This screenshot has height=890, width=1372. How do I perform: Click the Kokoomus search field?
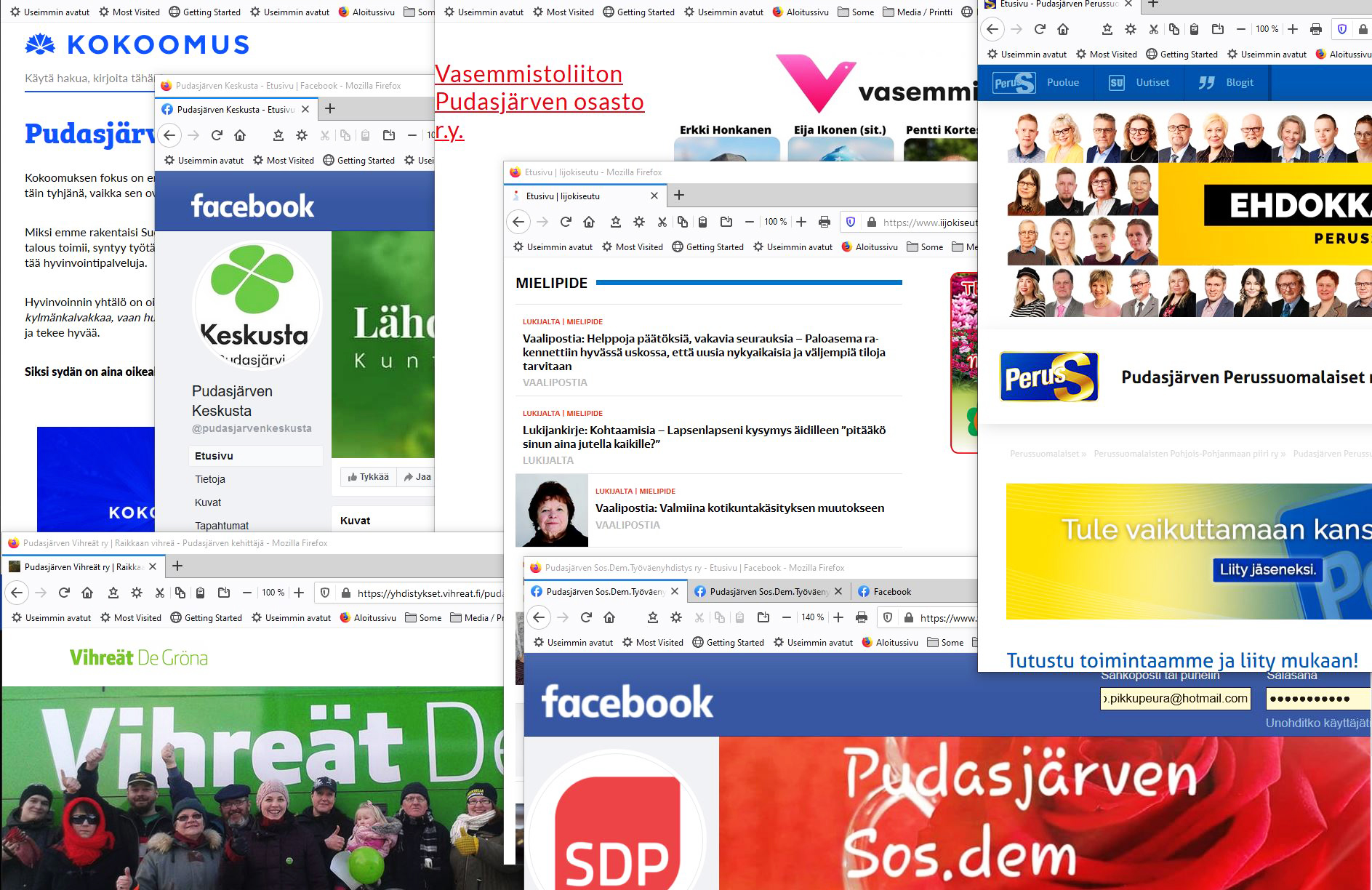pos(89,79)
